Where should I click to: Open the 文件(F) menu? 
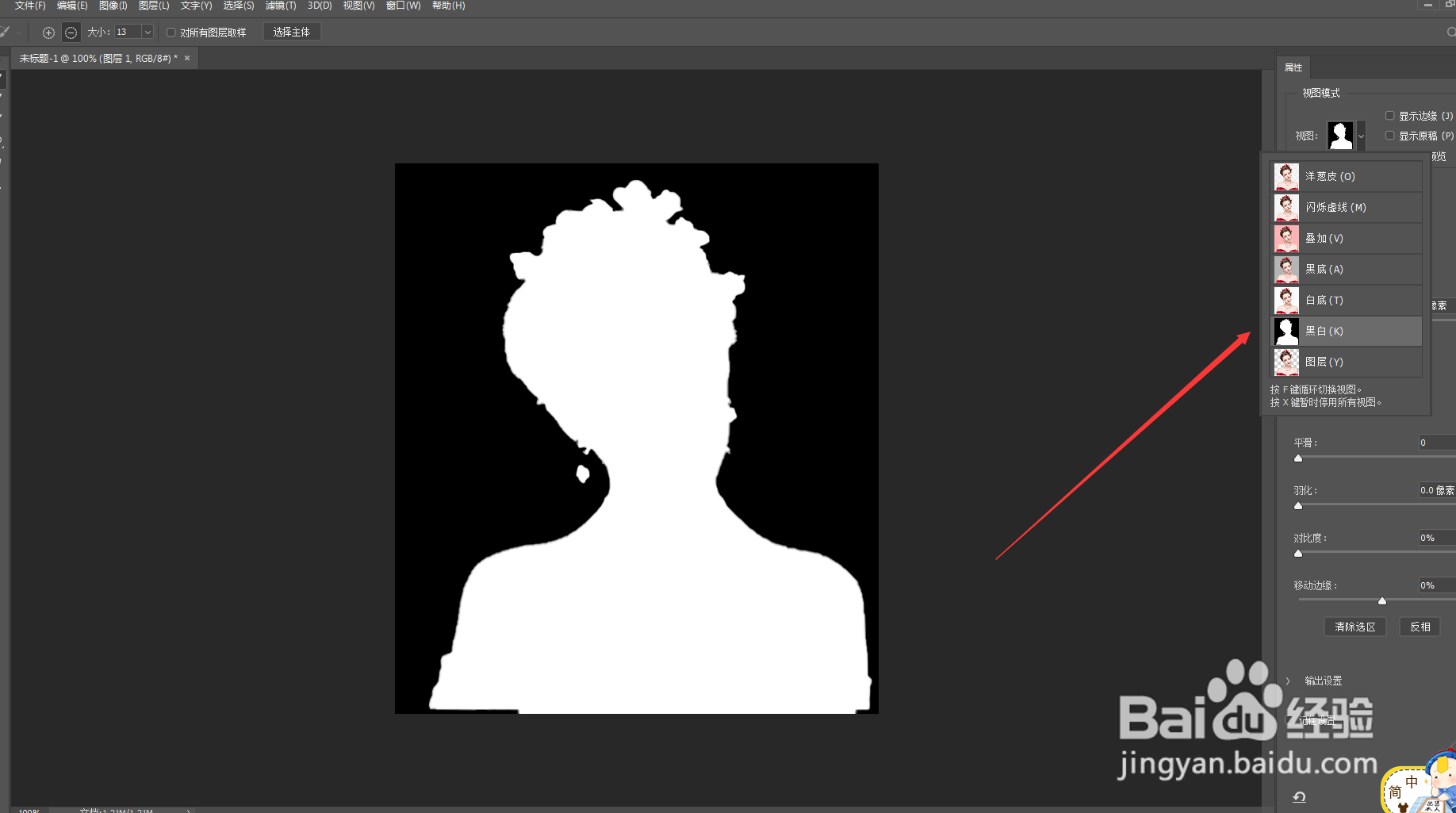(x=30, y=6)
